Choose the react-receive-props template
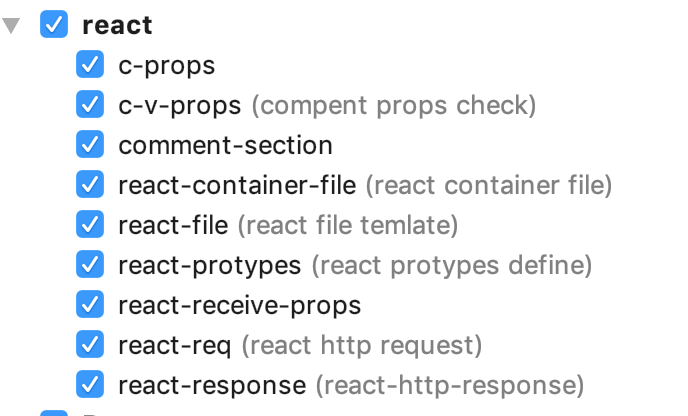688x416 pixels. (x=240, y=305)
